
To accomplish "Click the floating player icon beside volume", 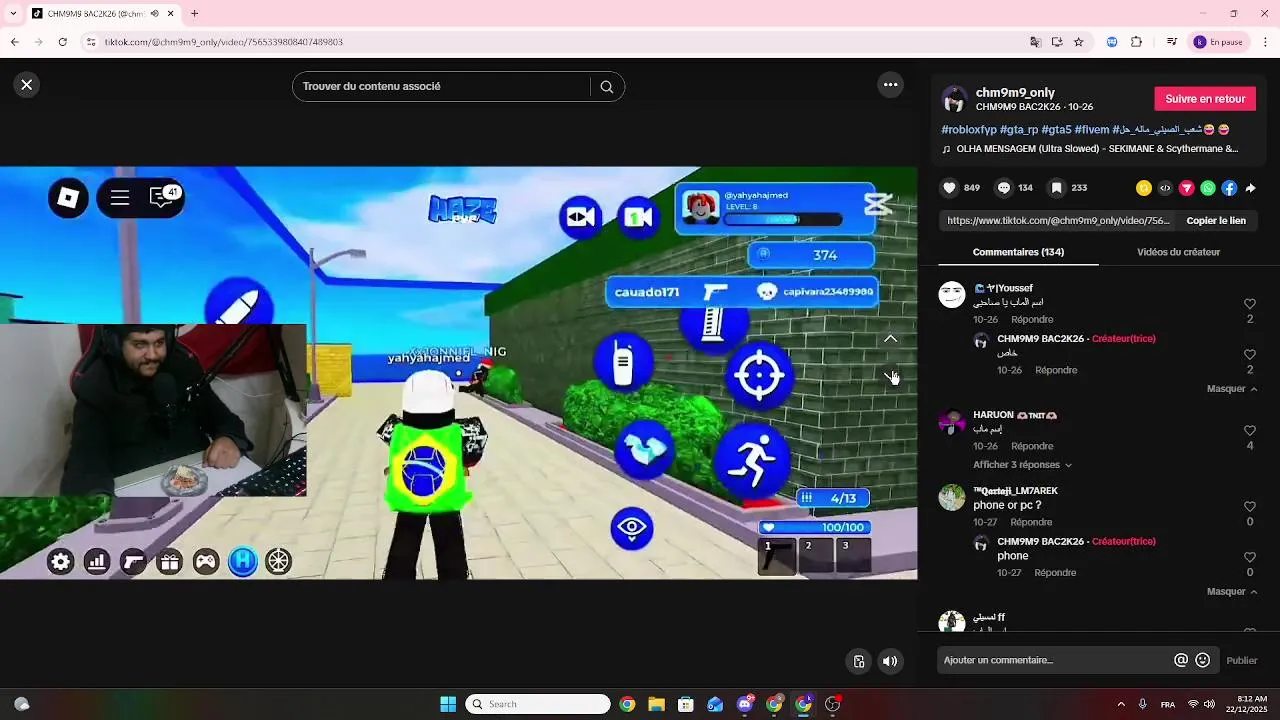I will point(859,661).
